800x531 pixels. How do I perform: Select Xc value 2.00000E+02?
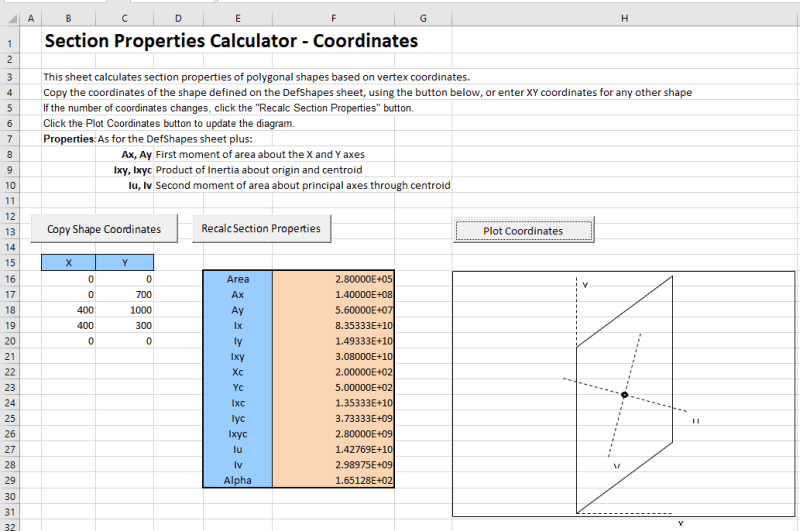pyautogui.click(x=333, y=372)
